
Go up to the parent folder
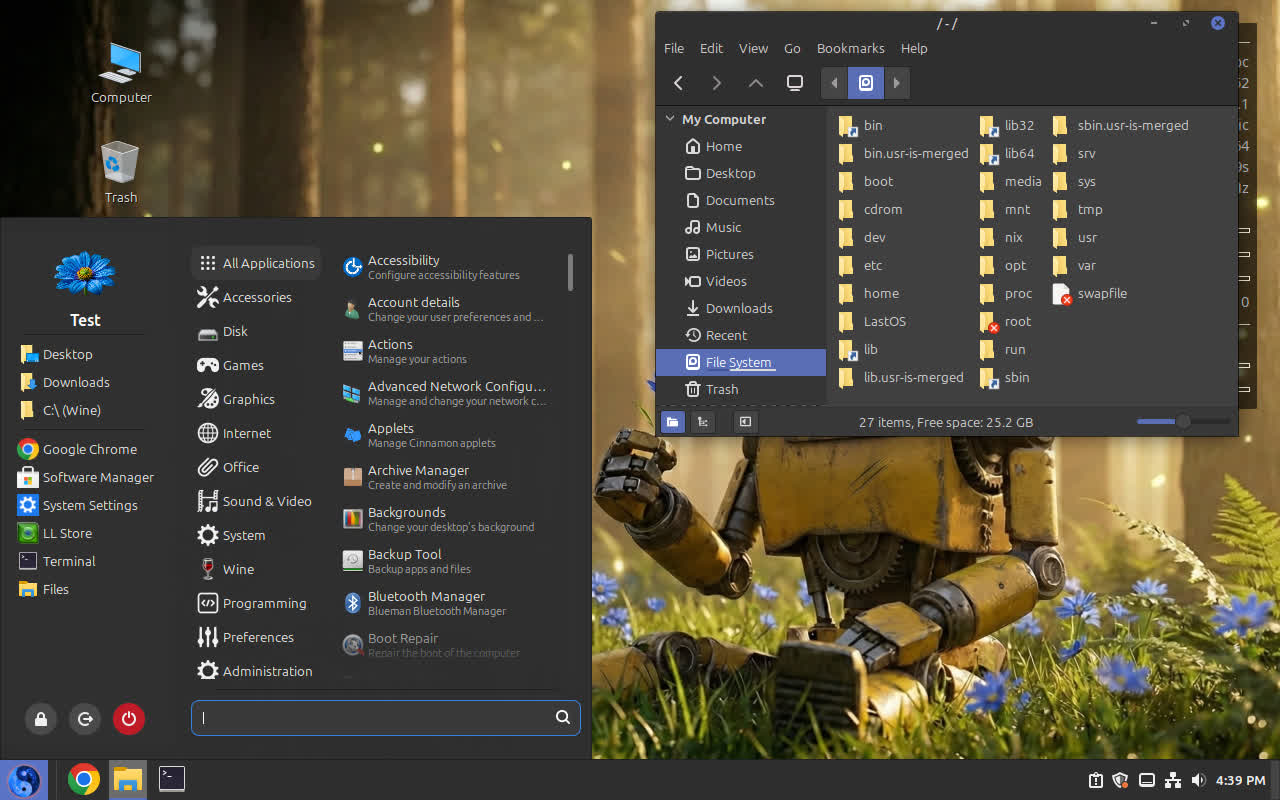pyautogui.click(x=756, y=83)
